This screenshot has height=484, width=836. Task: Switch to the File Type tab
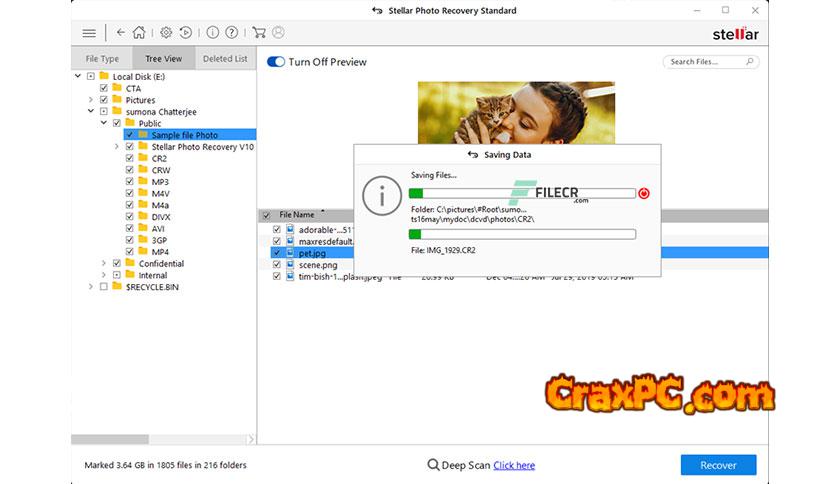coord(102,59)
